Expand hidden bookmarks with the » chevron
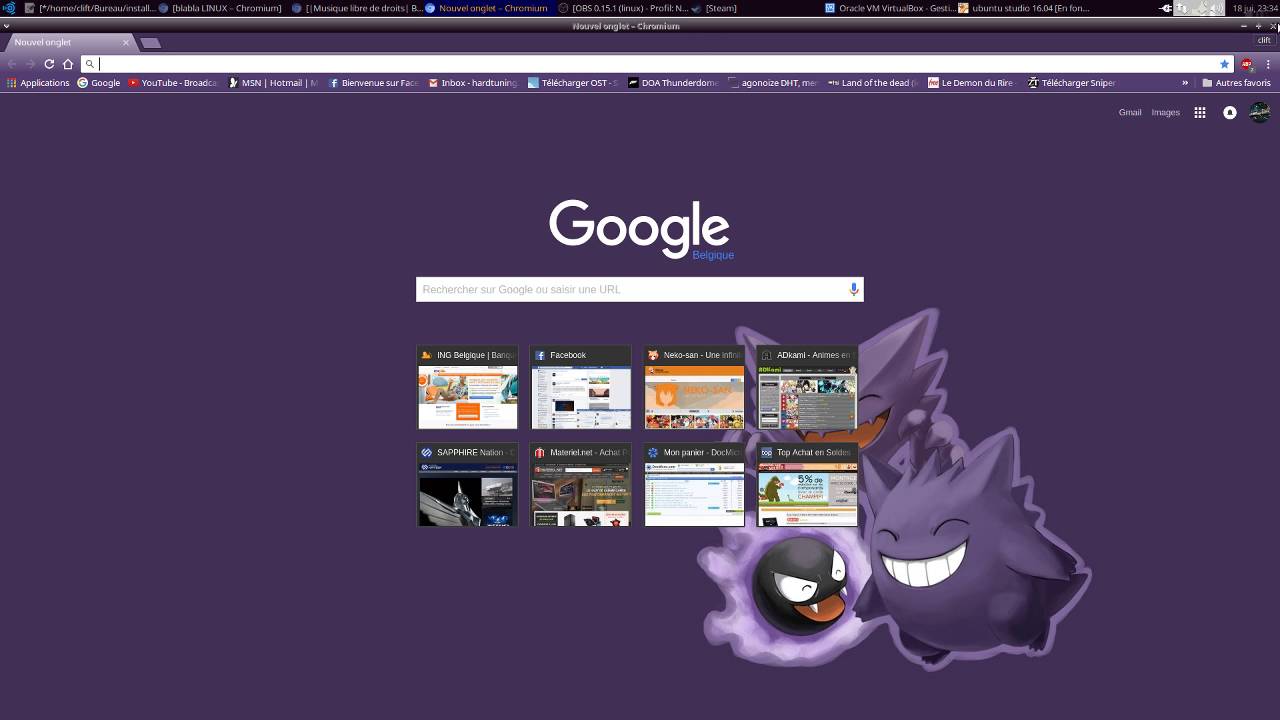This screenshot has width=1280, height=720. coord(1185,83)
